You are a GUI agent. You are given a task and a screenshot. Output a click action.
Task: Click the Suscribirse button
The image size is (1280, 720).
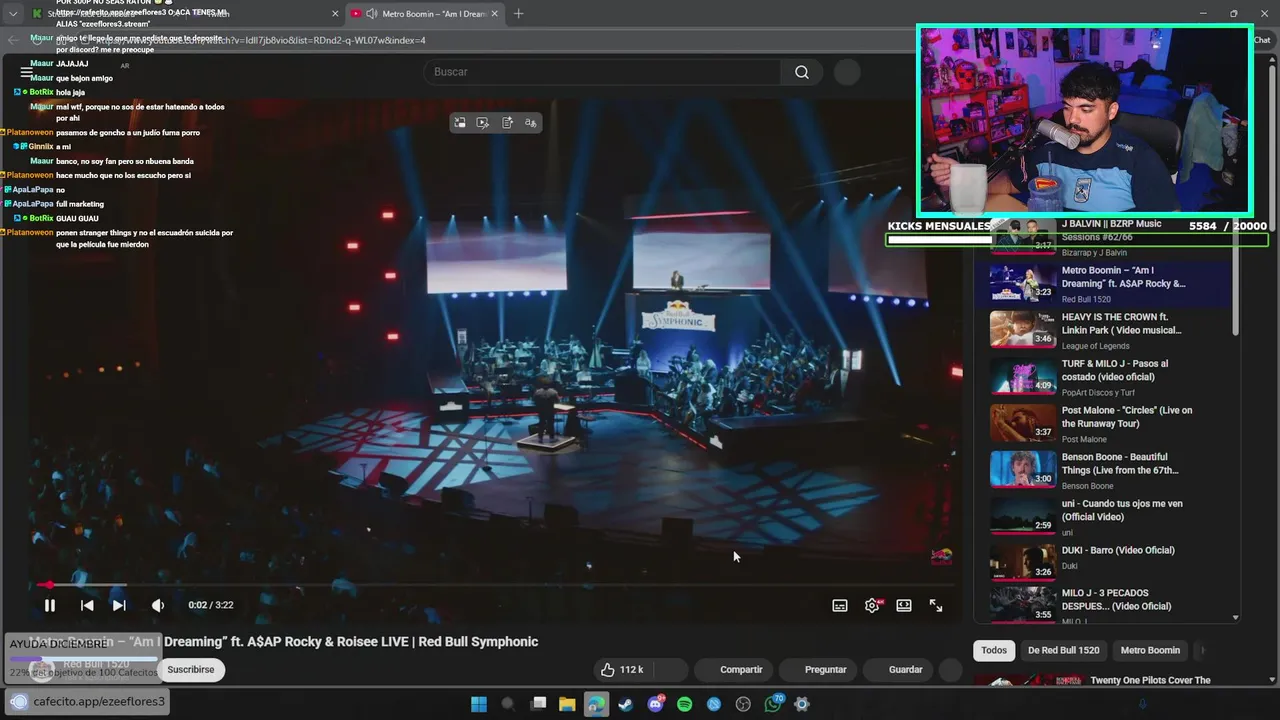point(190,670)
